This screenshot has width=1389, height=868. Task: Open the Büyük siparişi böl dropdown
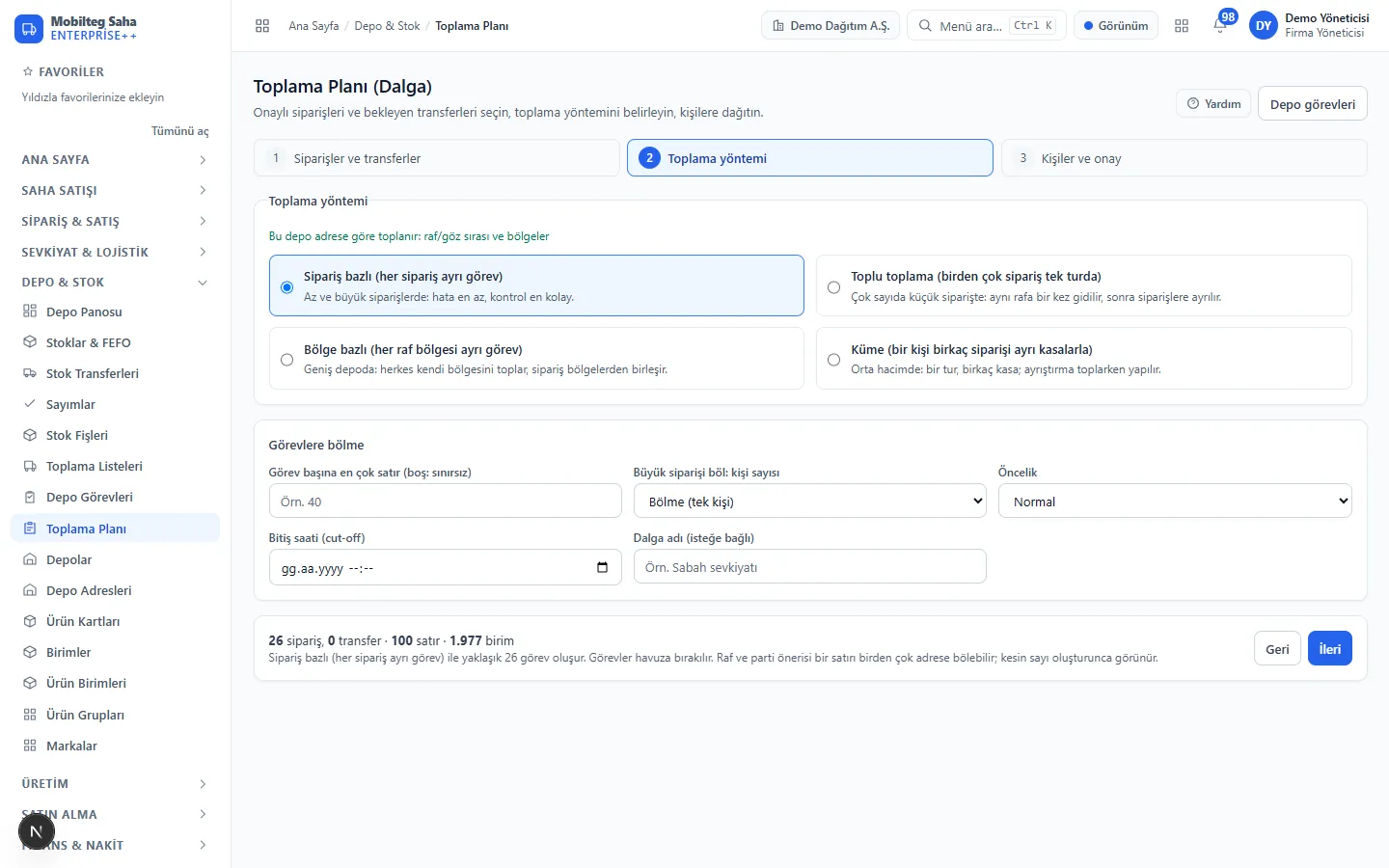point(809,502)
